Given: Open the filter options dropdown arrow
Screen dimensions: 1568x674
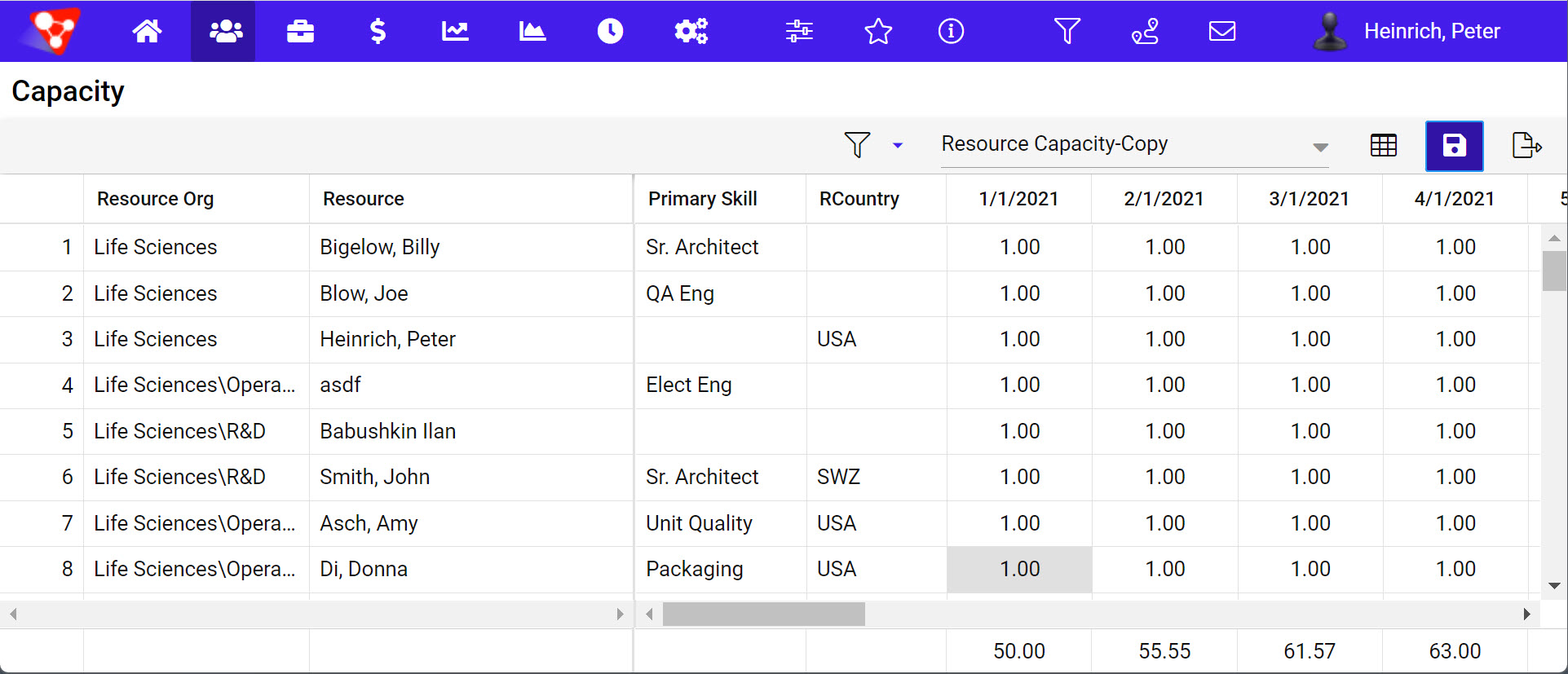Looking at the screenshot, I should click(x=898, y=146).
